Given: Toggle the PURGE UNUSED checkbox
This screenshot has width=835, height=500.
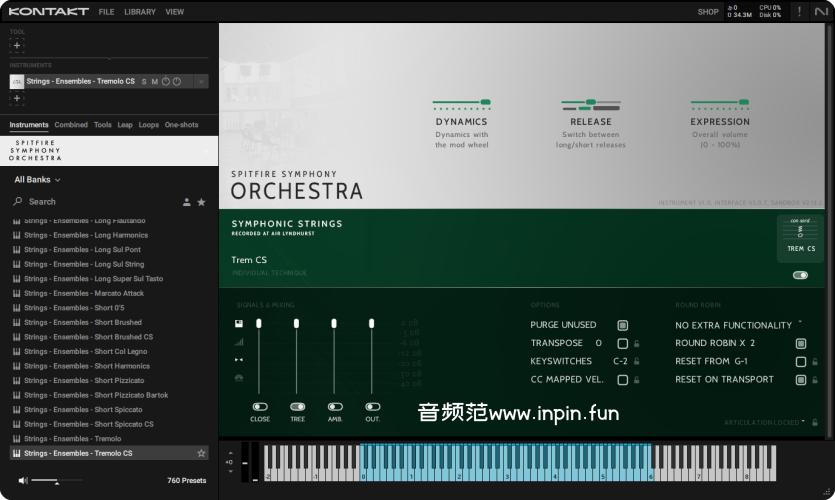Looking at the screenshot, I should tap(623, 325).
